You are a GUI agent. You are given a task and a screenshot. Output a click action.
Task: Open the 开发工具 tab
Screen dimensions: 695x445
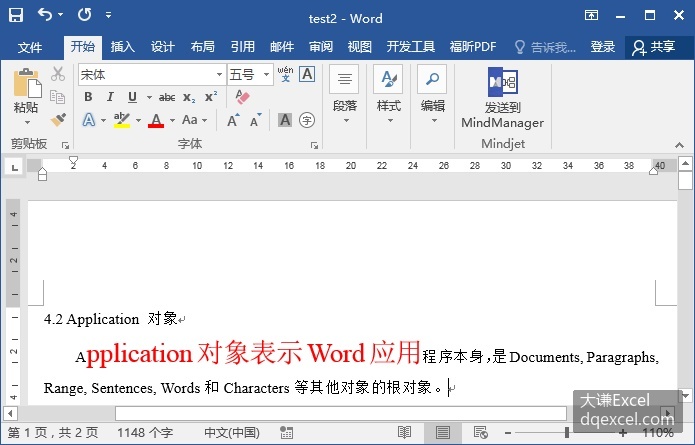pos(410,47)
